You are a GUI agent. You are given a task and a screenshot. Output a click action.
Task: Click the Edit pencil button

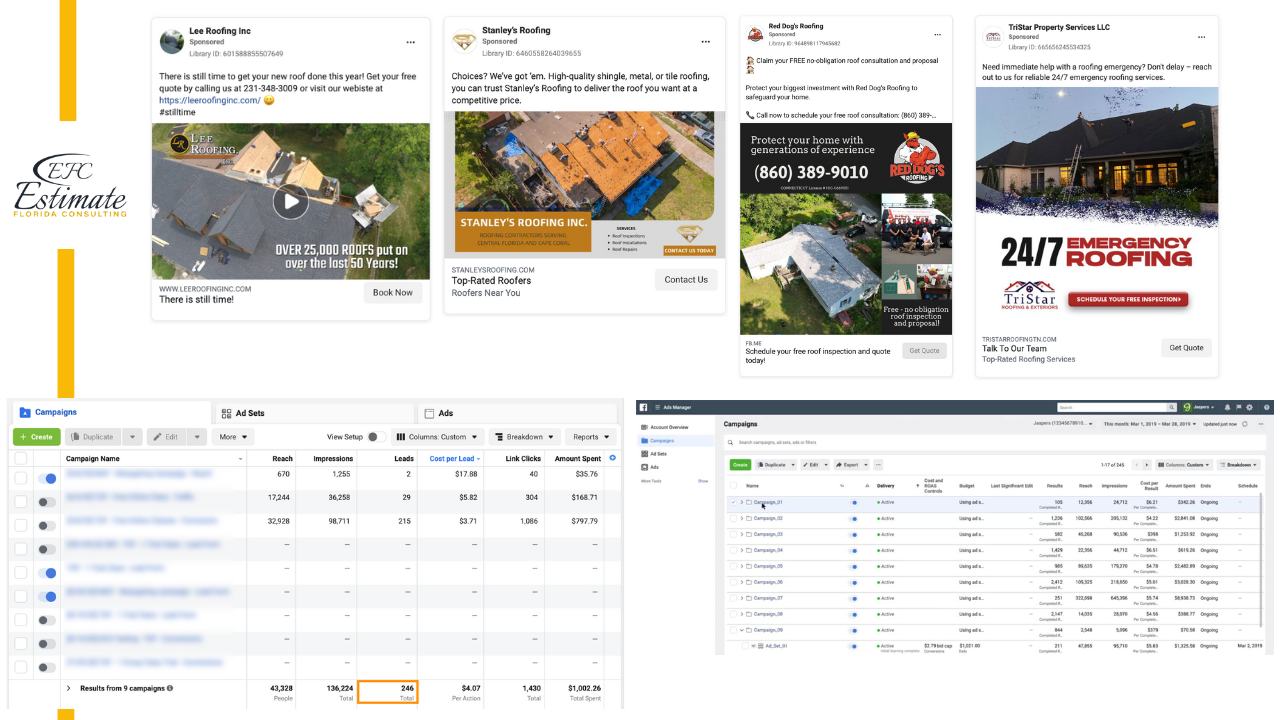pyautogui.click(x=168, y=437)
